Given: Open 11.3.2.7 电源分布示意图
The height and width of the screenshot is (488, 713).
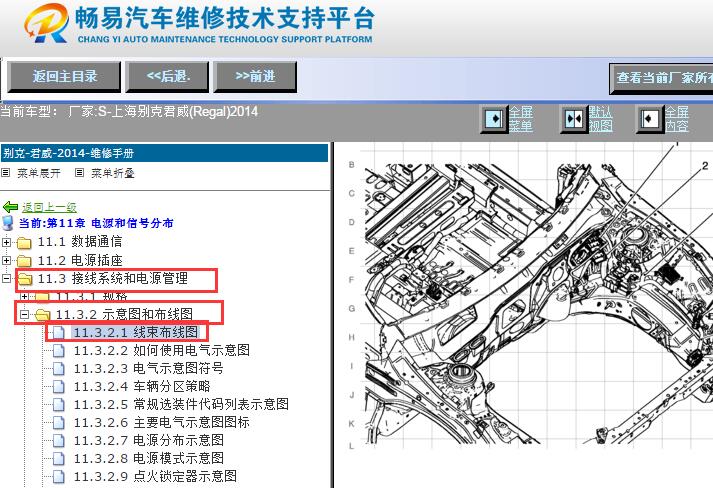Looking at the screenshot, I should [148, 440].
